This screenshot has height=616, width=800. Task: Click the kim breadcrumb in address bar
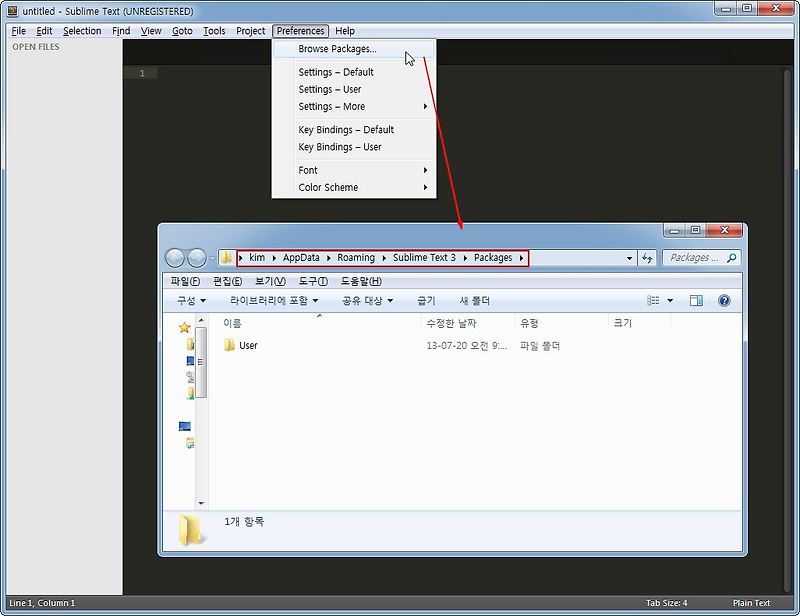tap(257, 258)
